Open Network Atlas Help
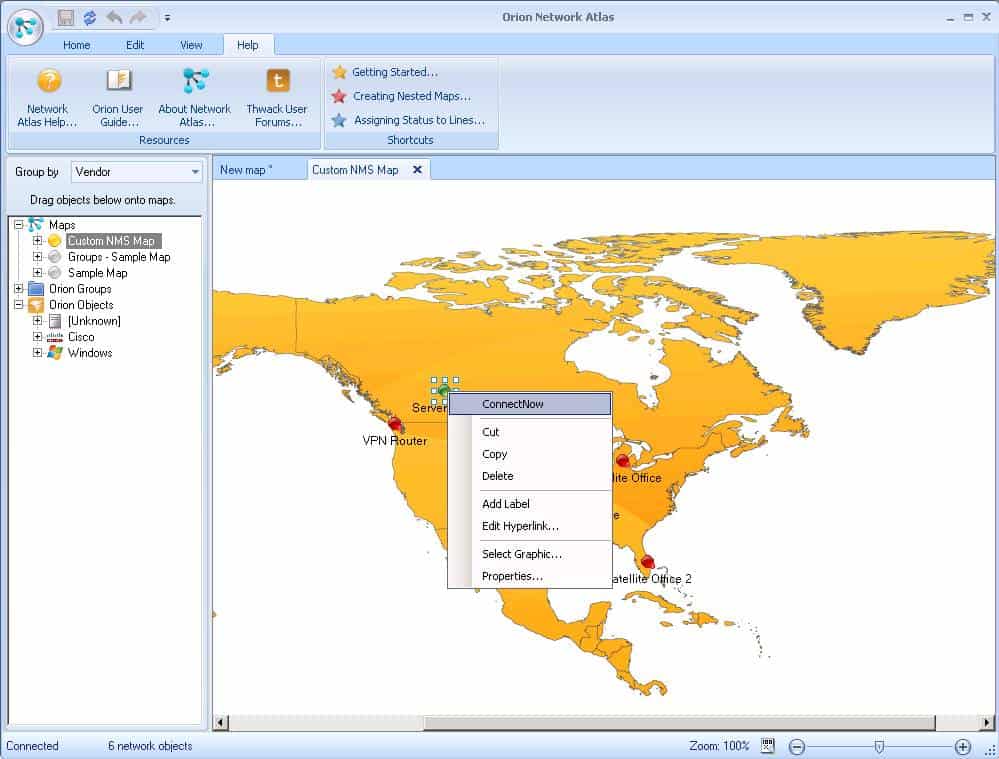Screen dimensions: 999x759 (x=47, y=98)
